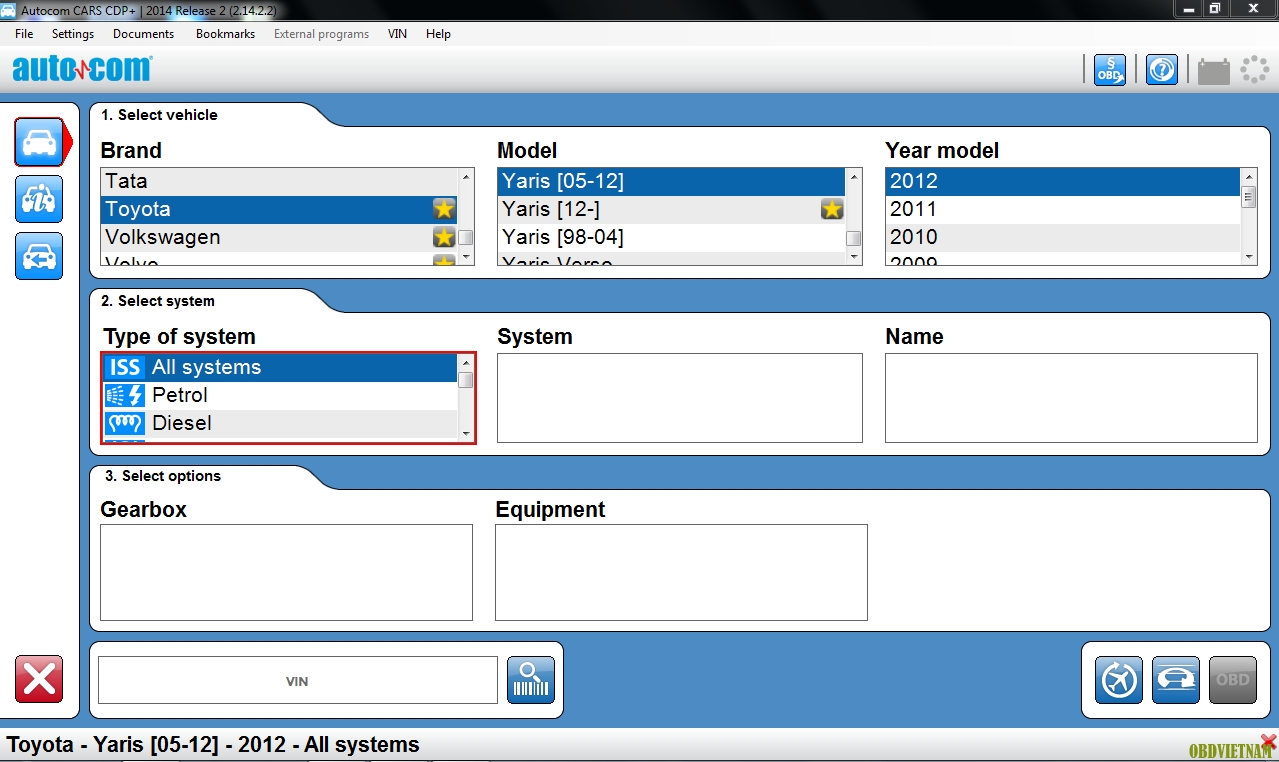Viewport: 1279px width, 762px height.
Task: Click the car with circular arrow icon
Action: coord(1176,681)
